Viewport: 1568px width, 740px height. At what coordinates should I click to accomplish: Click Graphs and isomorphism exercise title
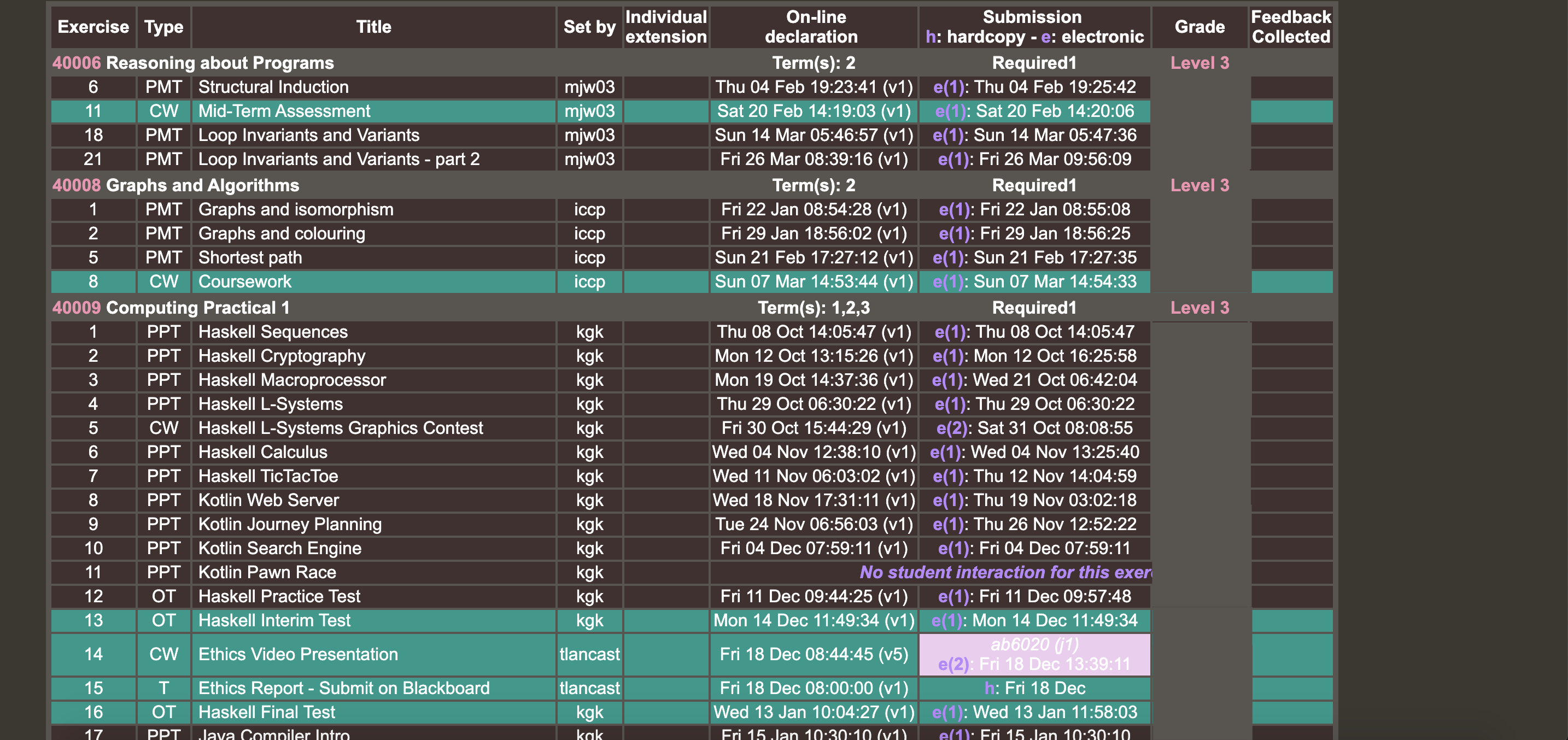tap(296, 209)
